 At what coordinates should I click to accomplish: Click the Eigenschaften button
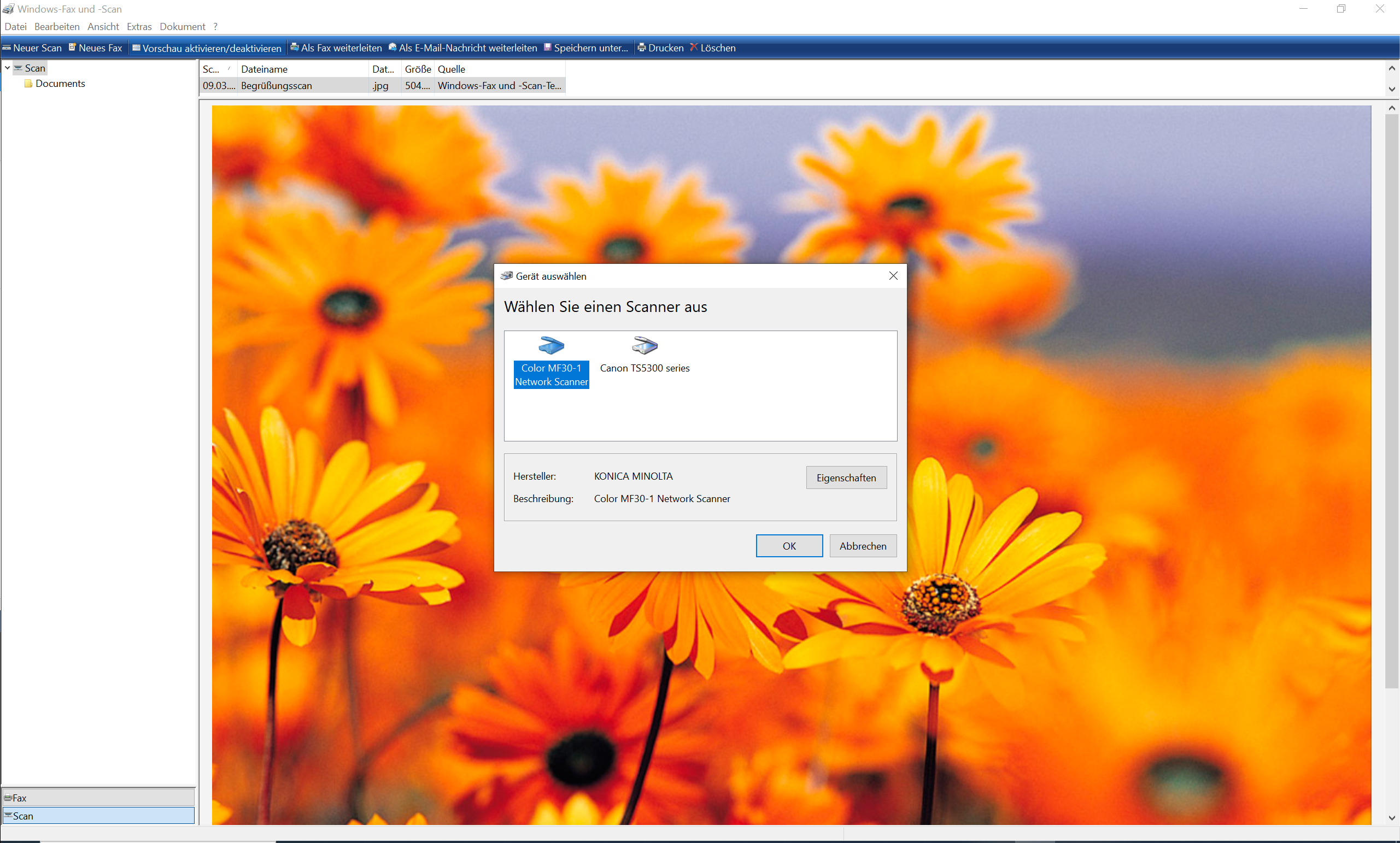846,477
